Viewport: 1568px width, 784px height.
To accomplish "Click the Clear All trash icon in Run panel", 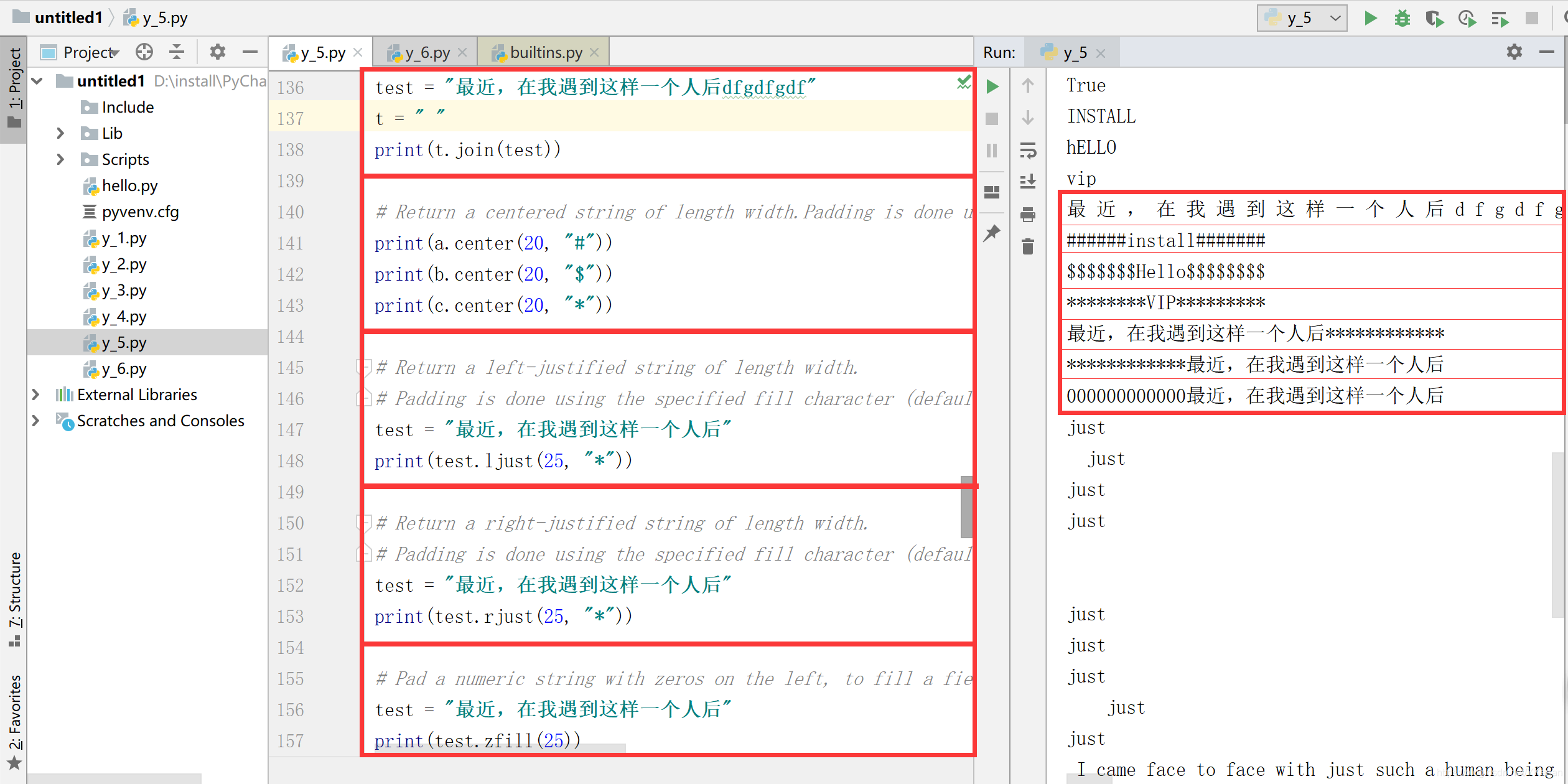I will (1028, 247).
